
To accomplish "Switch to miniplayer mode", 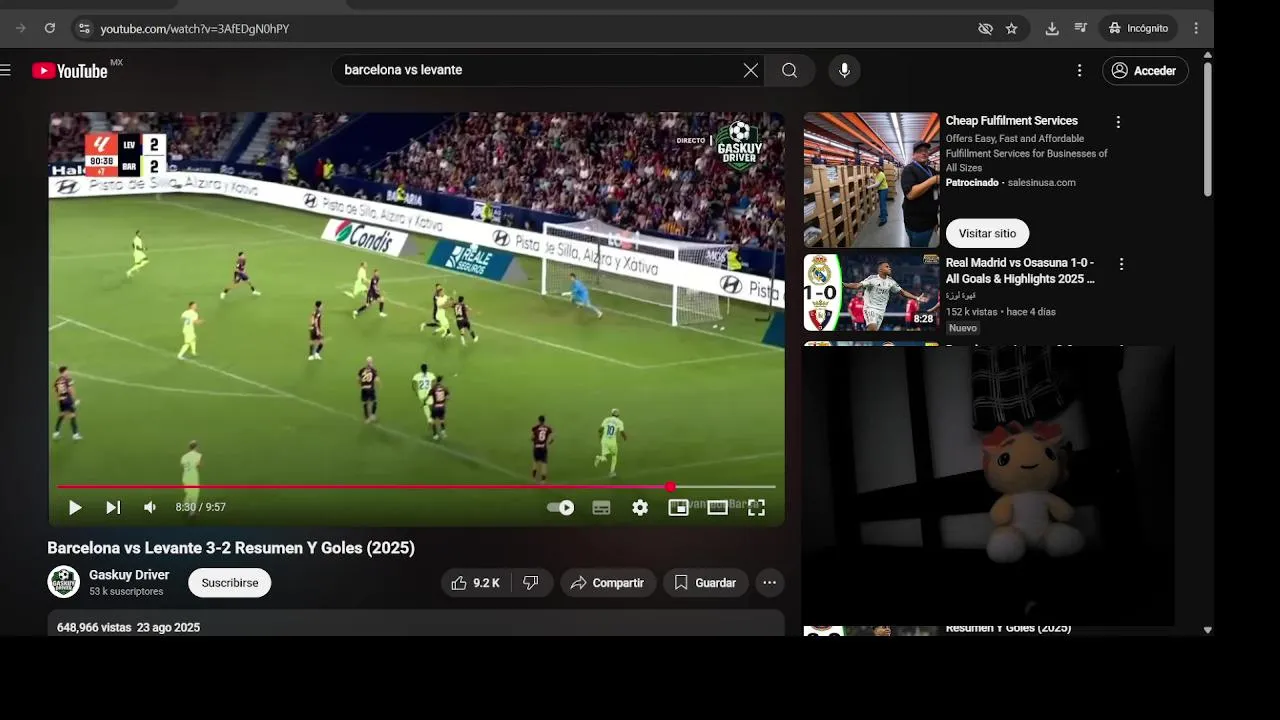I will pos(678,508).
